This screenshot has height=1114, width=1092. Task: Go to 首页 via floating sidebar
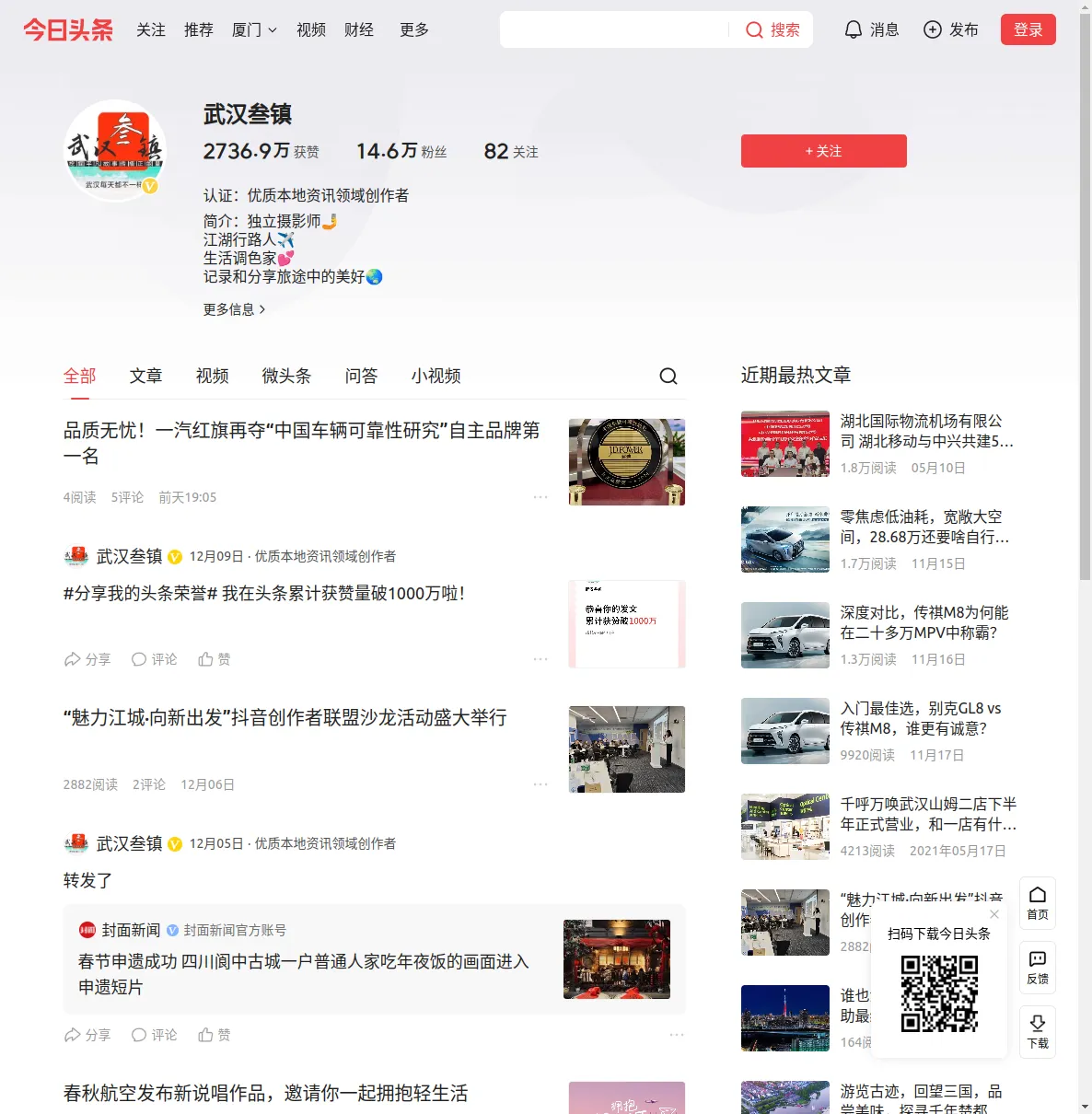point(1038,903)
